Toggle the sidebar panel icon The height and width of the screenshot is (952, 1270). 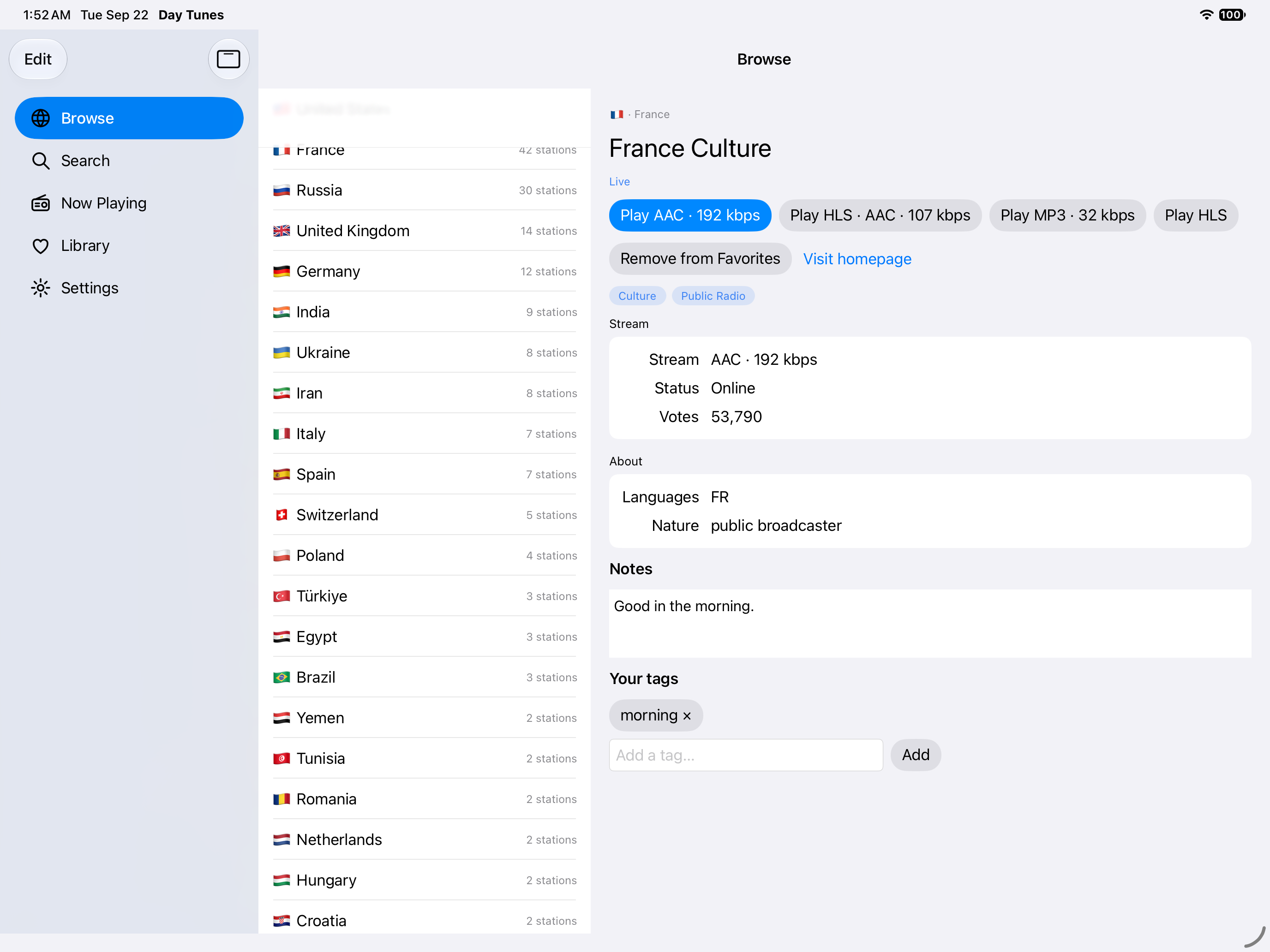coord(228,59)
